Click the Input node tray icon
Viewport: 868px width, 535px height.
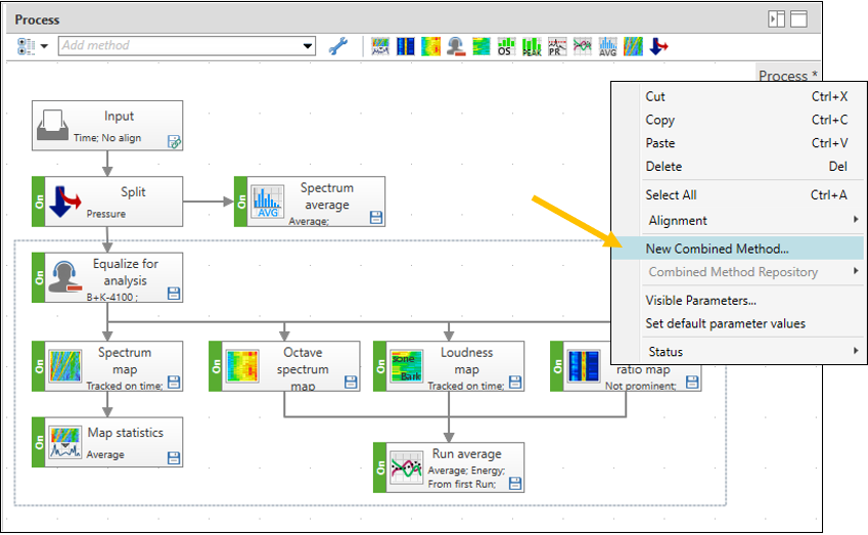pyautogui.click(x=54, y=124)
